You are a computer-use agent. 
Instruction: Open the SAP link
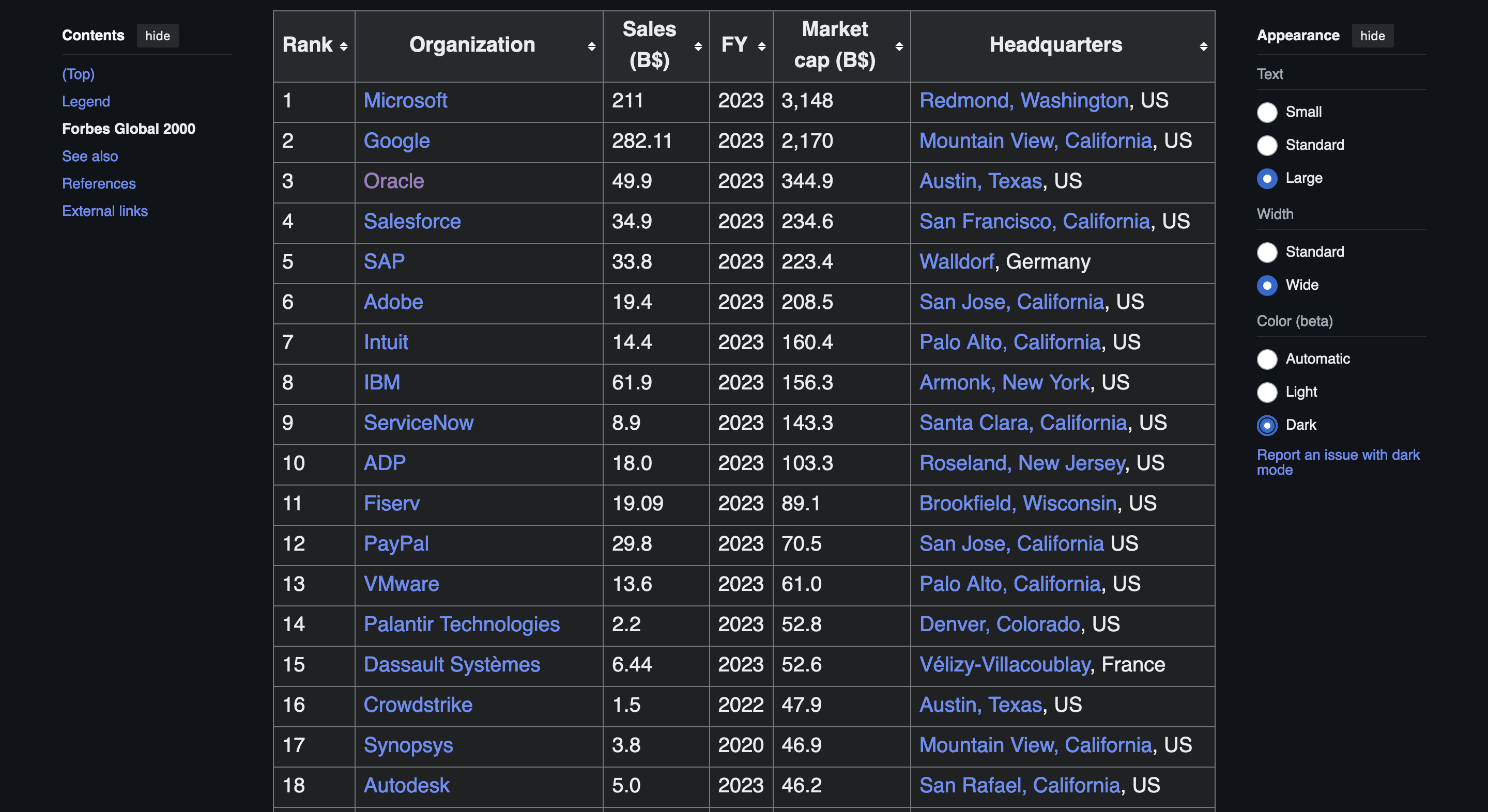tap(384, 262)
